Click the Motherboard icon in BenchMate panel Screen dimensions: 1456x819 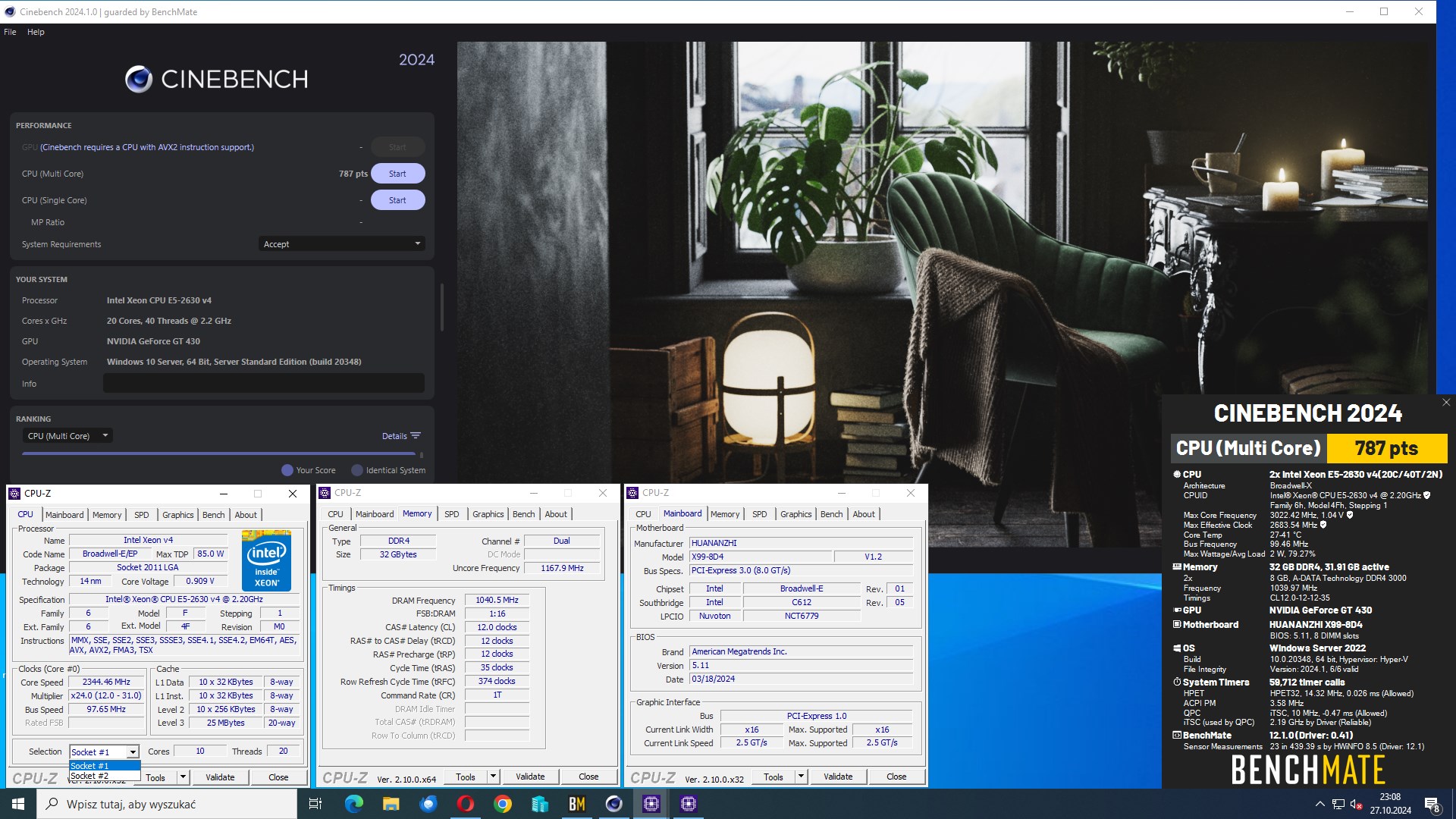click(x=1177, y=625)
